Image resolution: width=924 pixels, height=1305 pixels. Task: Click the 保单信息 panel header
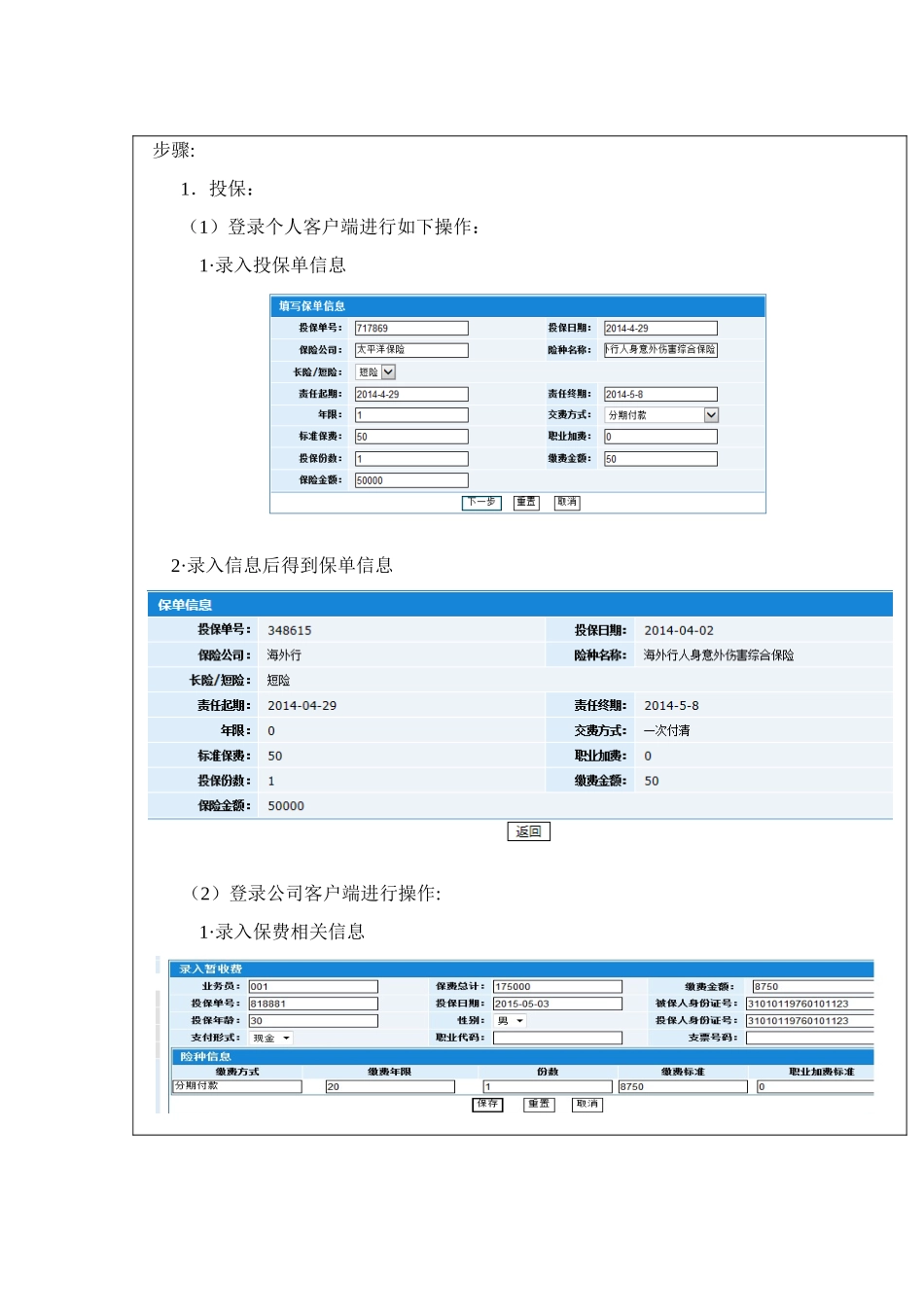pos(520,604)
